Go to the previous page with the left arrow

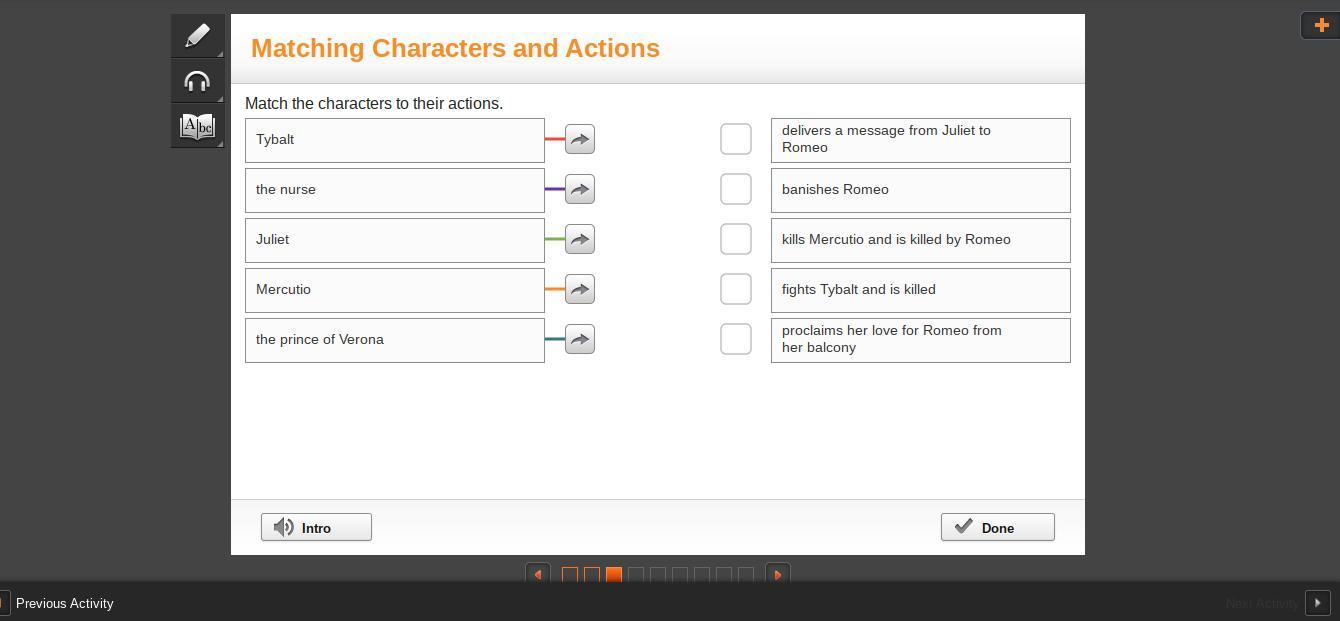pyautogui.click(x=538, y=574)
